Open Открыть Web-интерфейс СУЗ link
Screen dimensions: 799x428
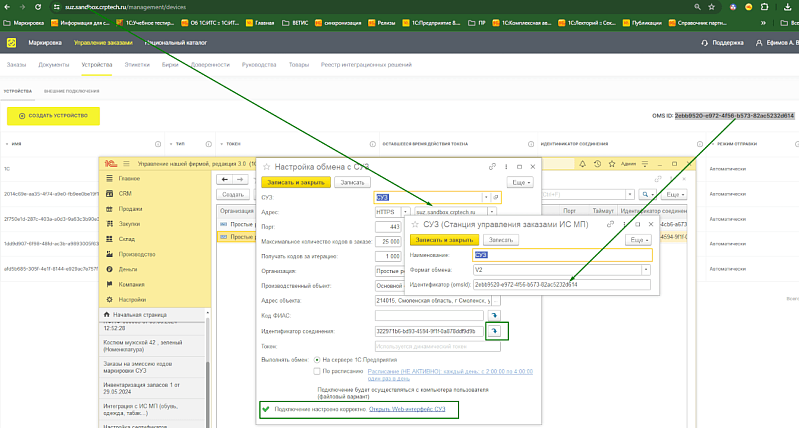coord(407,409)
